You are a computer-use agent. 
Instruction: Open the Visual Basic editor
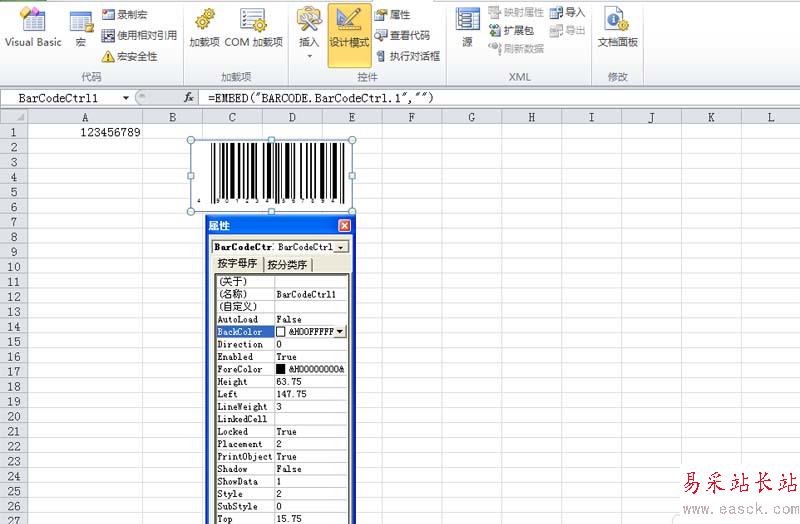coord(33,28)
